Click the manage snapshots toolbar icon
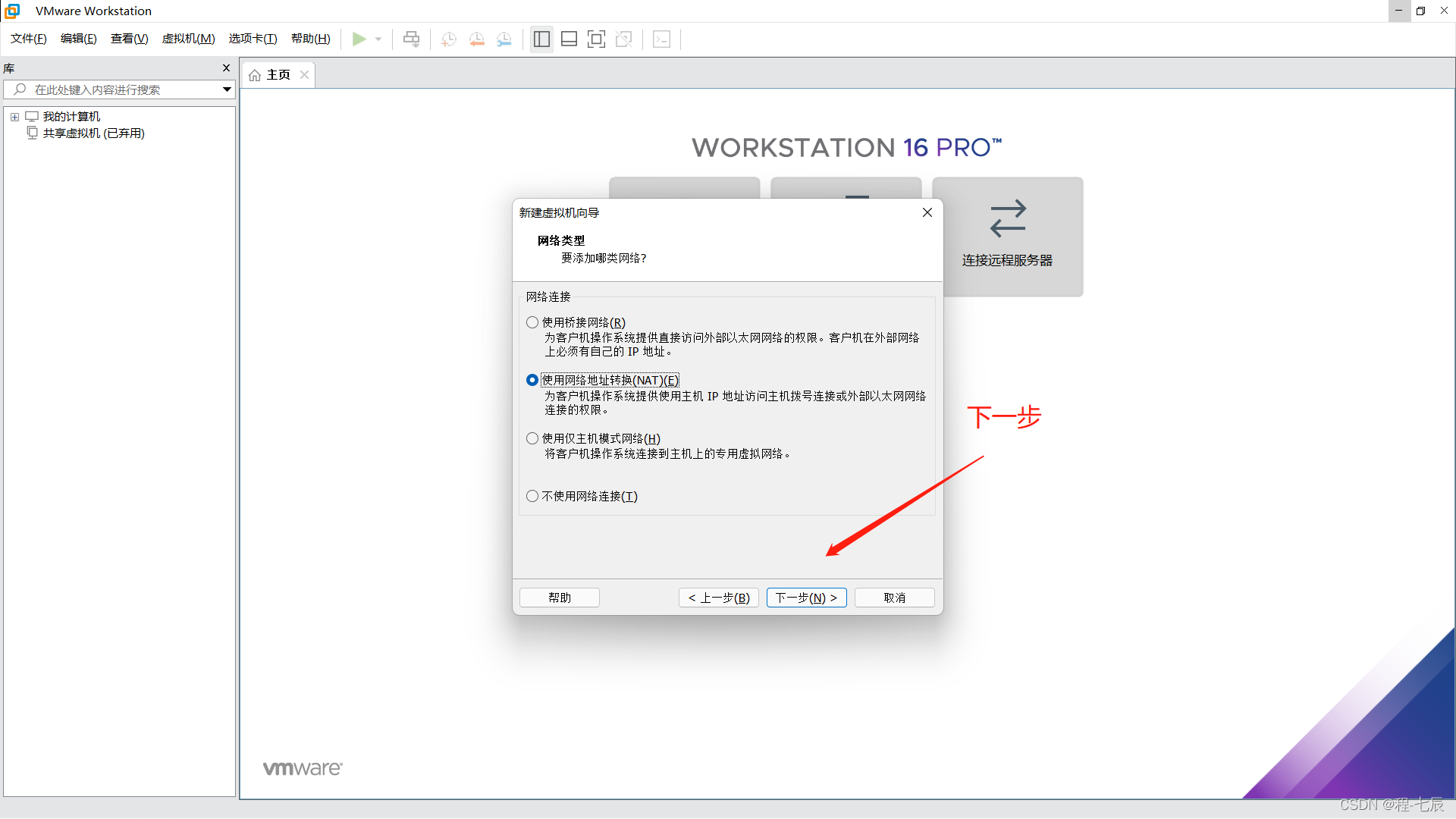Screen dimensions: 1456x819 click(x=504, y=39)
